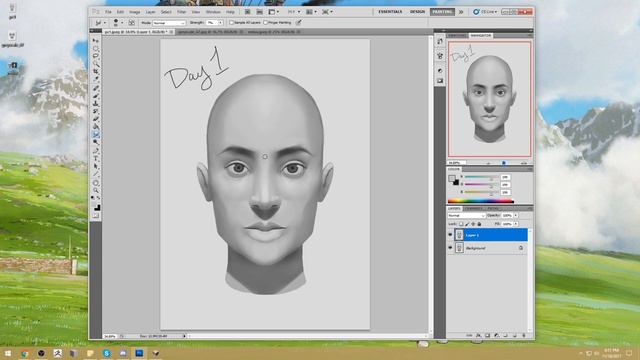Click the highlighted Smudge tool
The height and width of the screenshot is (360, 640).
[x=96, y=134]
